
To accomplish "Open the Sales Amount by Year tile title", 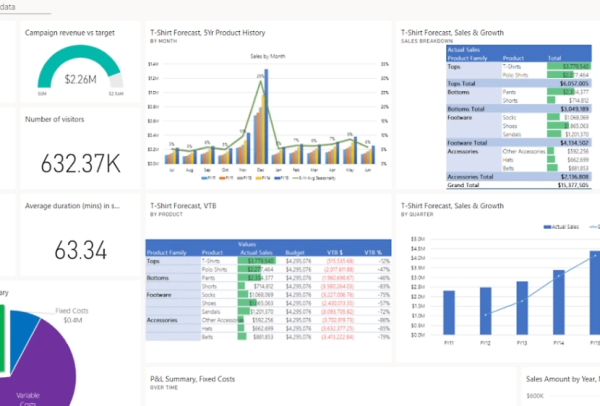I will 562,379.
